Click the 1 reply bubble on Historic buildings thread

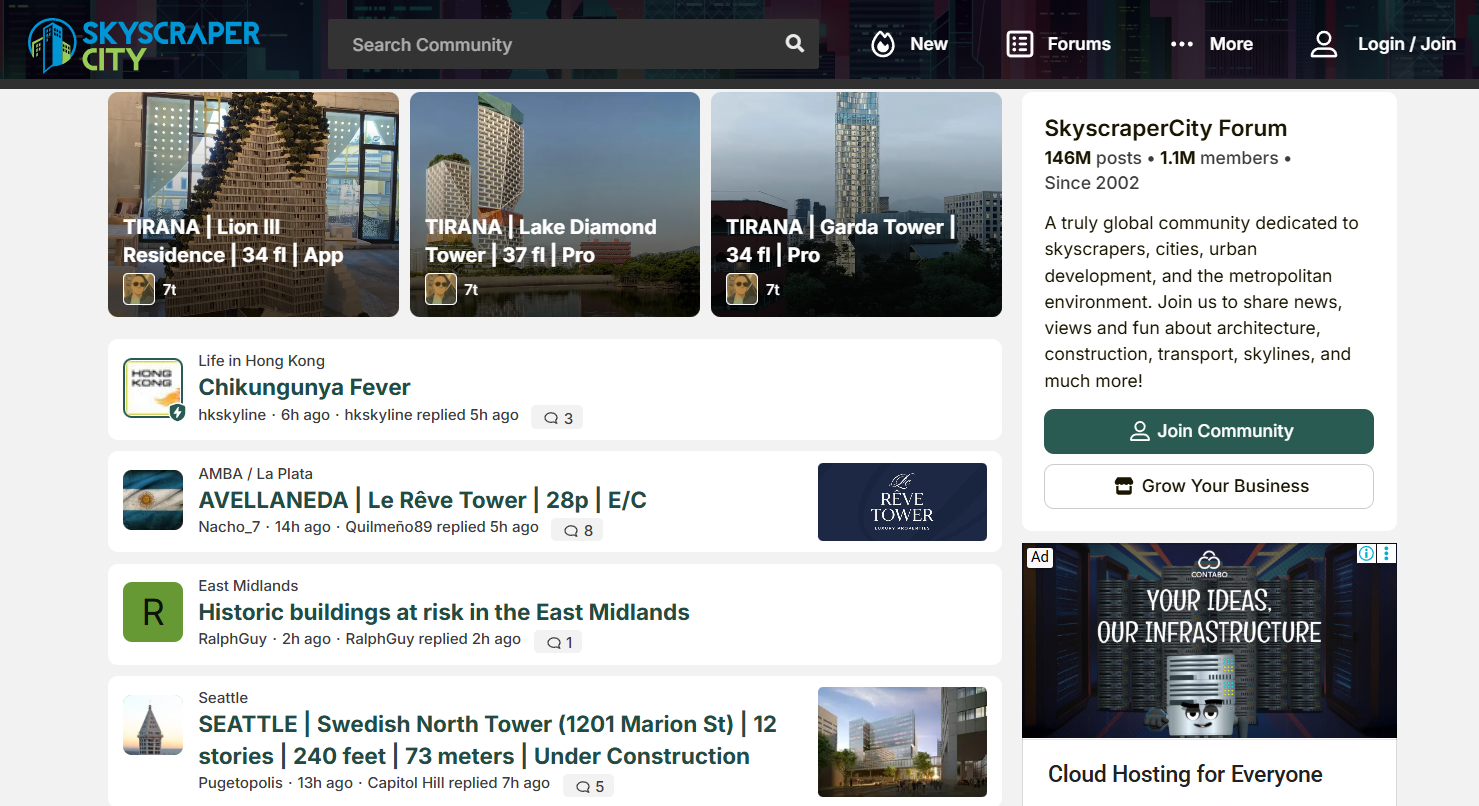click(x=558, y=642)
